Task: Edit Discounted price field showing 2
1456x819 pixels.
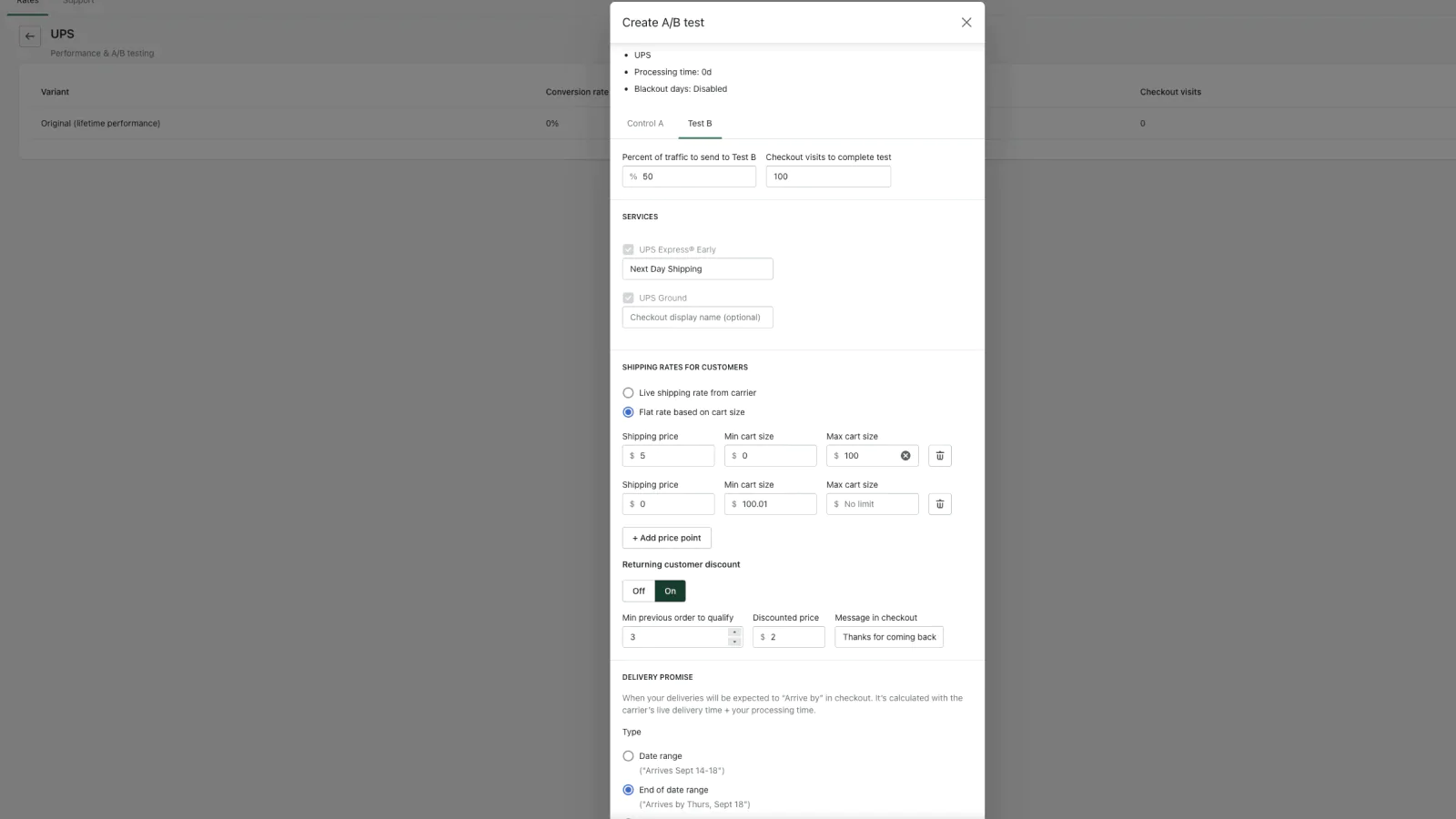Action: point(789,637)
